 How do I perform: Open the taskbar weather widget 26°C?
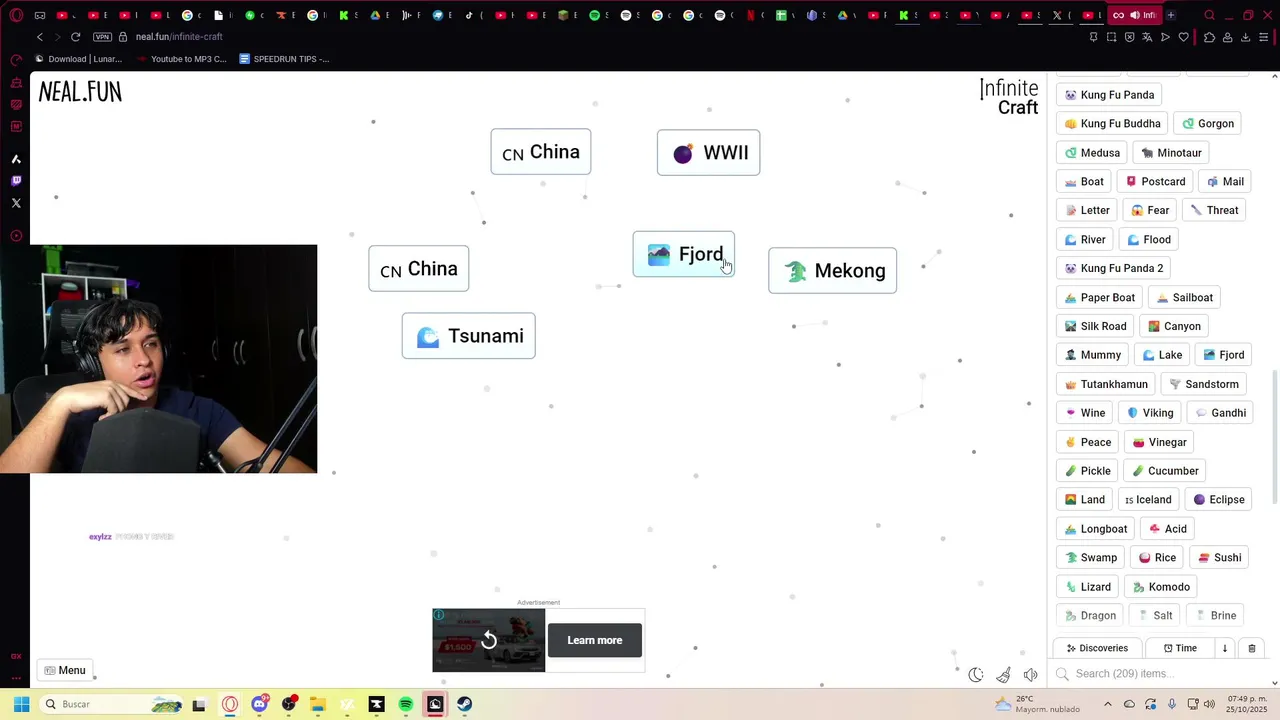1038,704
